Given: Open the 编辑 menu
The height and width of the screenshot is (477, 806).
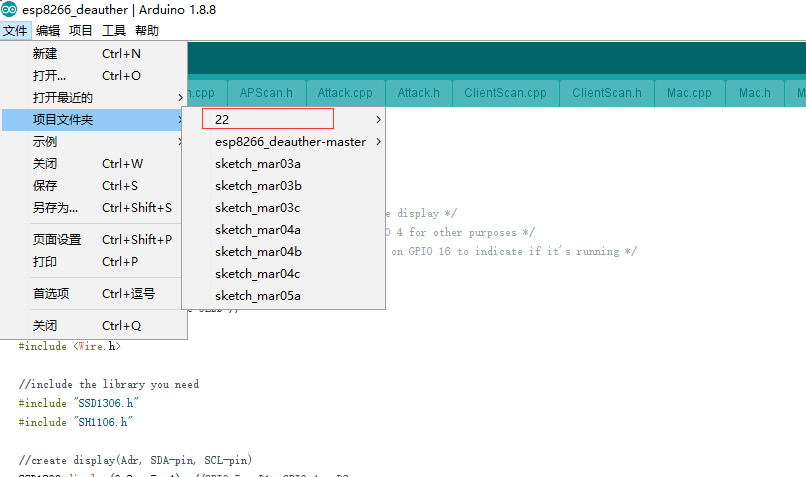Looking at the screenshot, I should coord(48,31).
